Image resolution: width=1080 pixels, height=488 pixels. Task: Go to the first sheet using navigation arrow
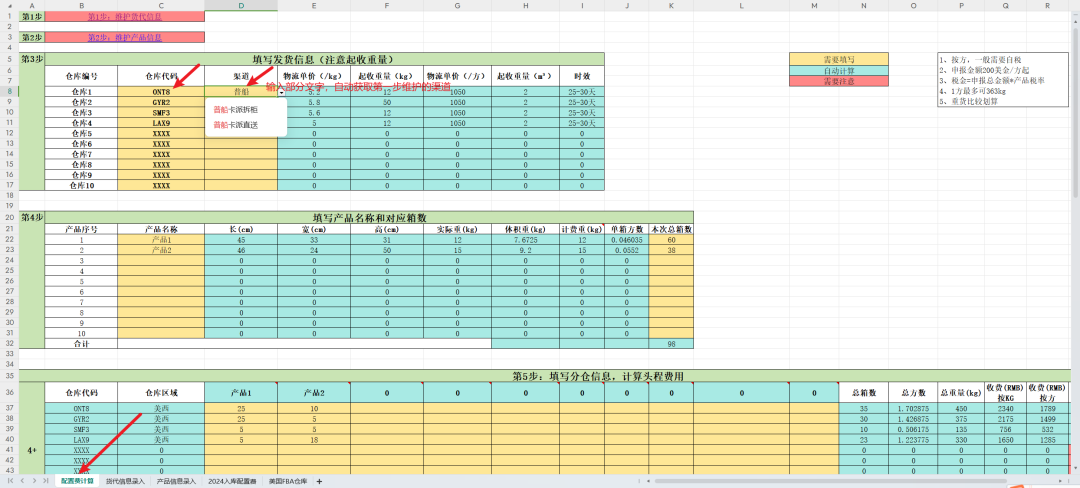[x=10, y=480]
